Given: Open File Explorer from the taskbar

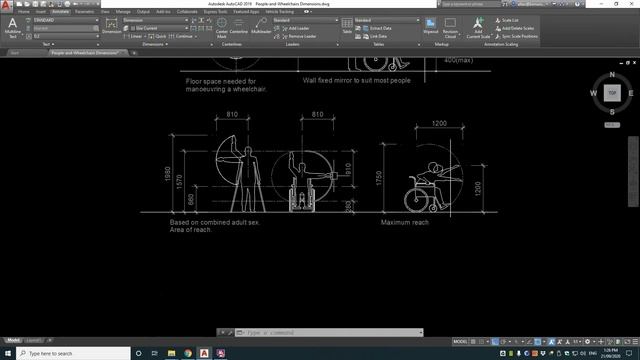Looking at the screenshot, I should (x=171, y=353).
